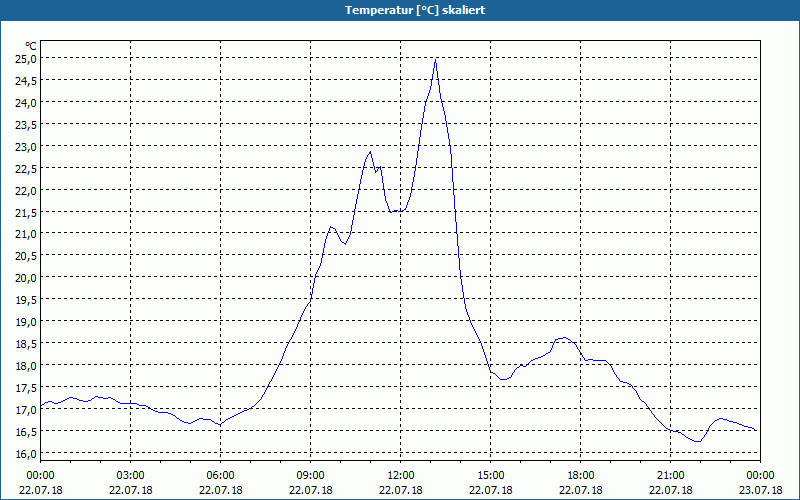The height and width of the screenshot is (500, 800).
Task: Click the '00:00' label above date 23.07.18
Action: pos(760,476)
